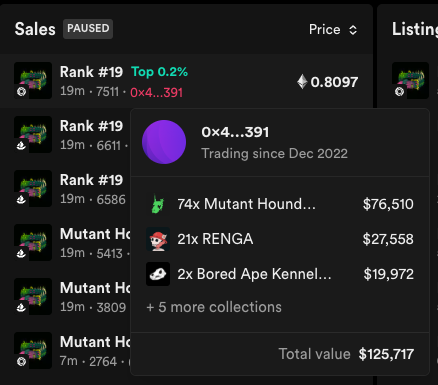Click wallet name 0x4...391 in popup
This screenshot has height=385, width=438.
click(235, 132)
